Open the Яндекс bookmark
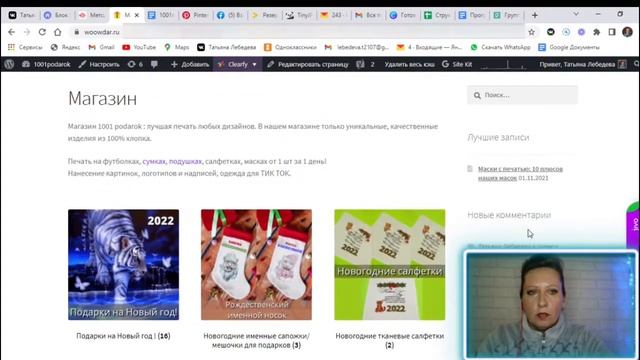The image size is (640, 360). coord(66,47)
